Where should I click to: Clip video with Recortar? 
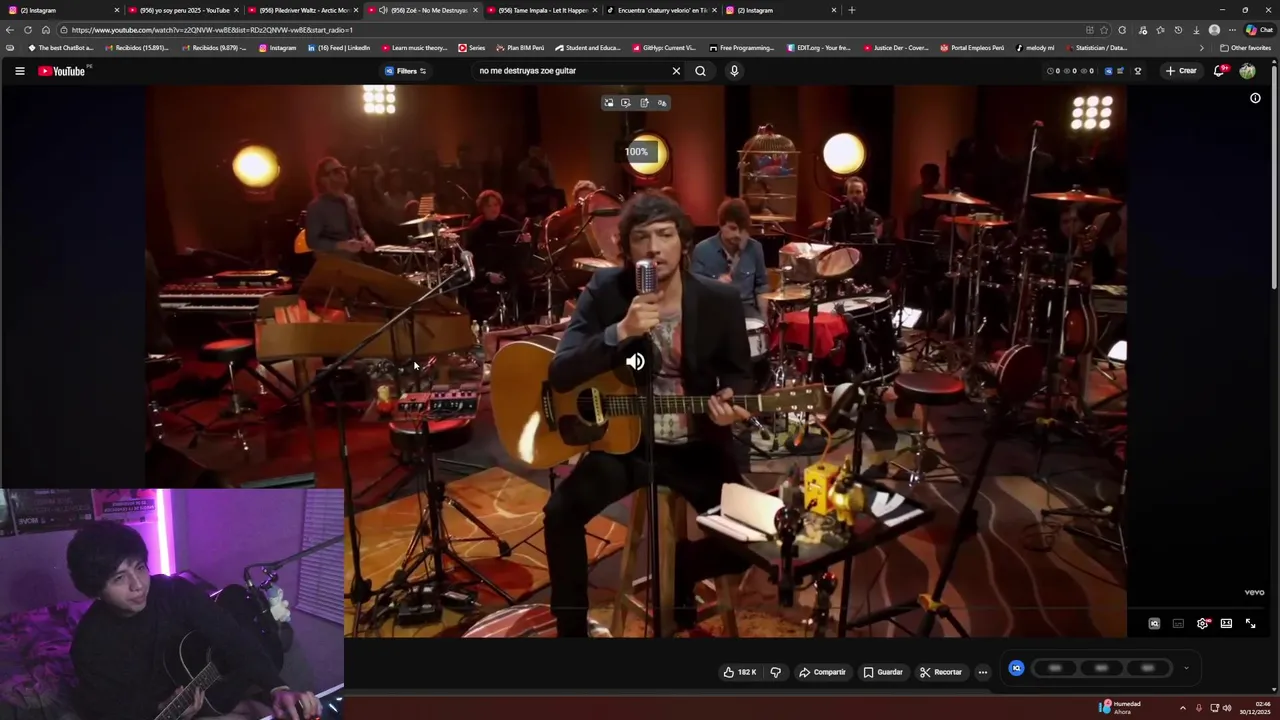941,672
